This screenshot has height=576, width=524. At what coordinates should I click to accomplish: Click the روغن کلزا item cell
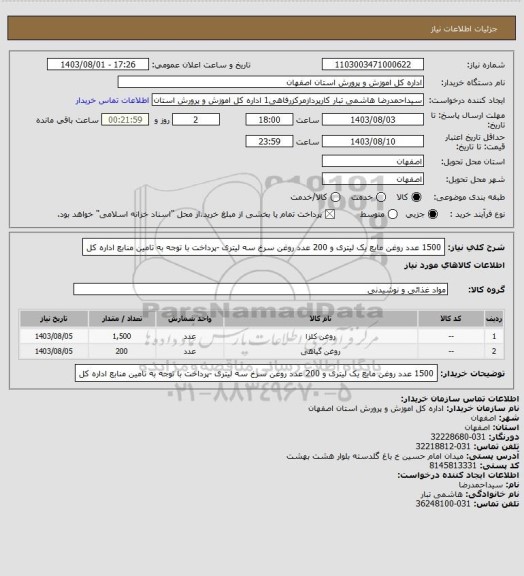pyautogui.click(x=320, y=336)
